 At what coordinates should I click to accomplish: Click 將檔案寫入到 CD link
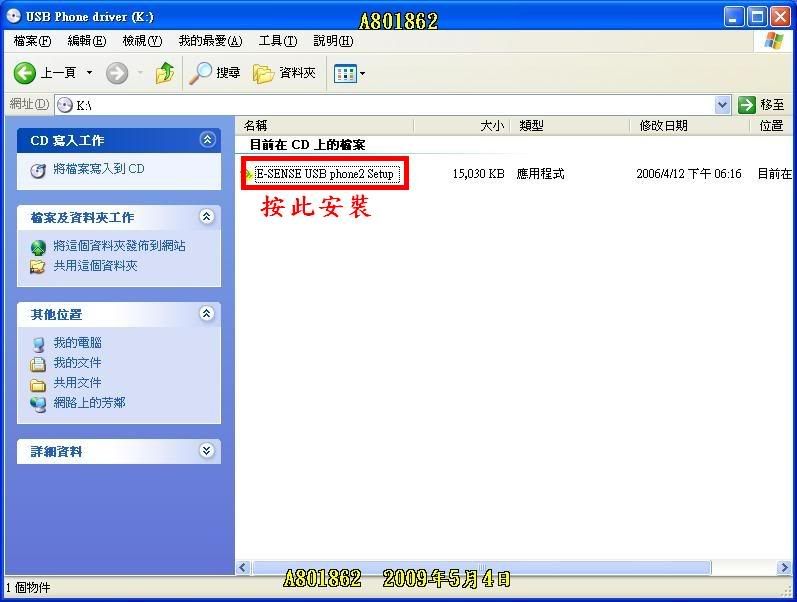[x=99, y=169]
